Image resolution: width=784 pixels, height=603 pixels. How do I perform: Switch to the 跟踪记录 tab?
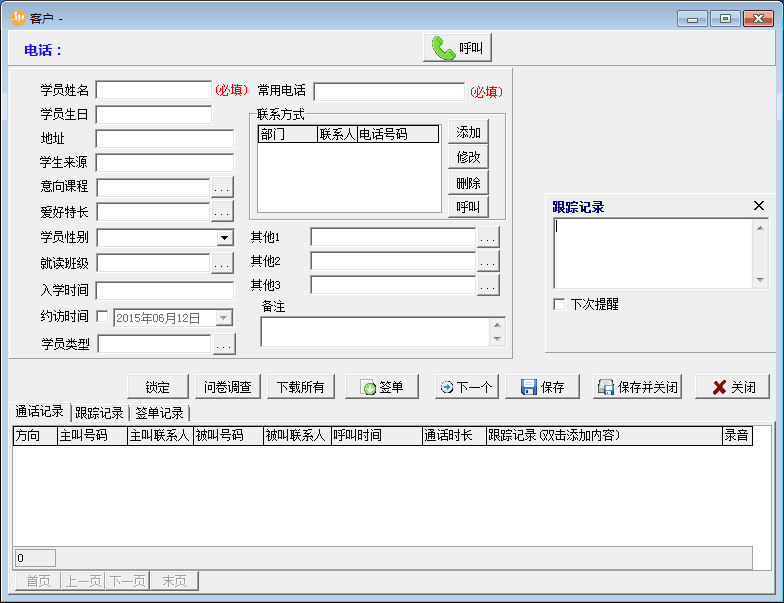[x=99, y=412]
